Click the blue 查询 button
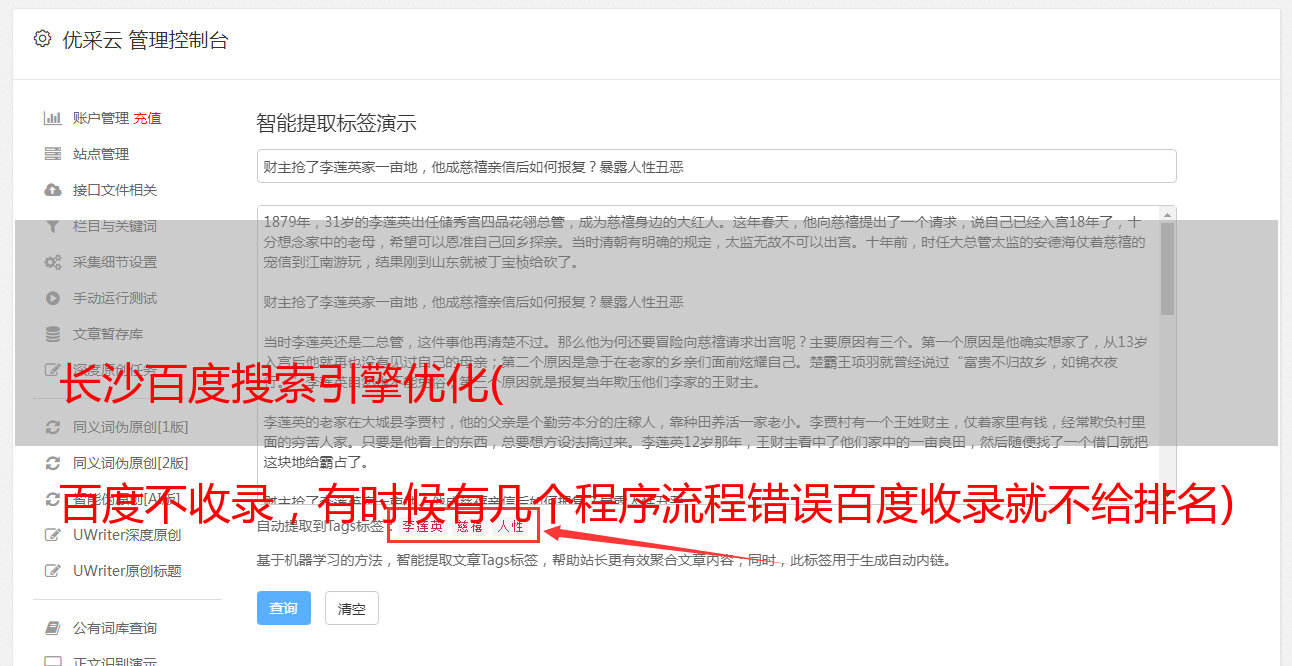The height and width of the screenshot is (666, 1292). point(284,608)
